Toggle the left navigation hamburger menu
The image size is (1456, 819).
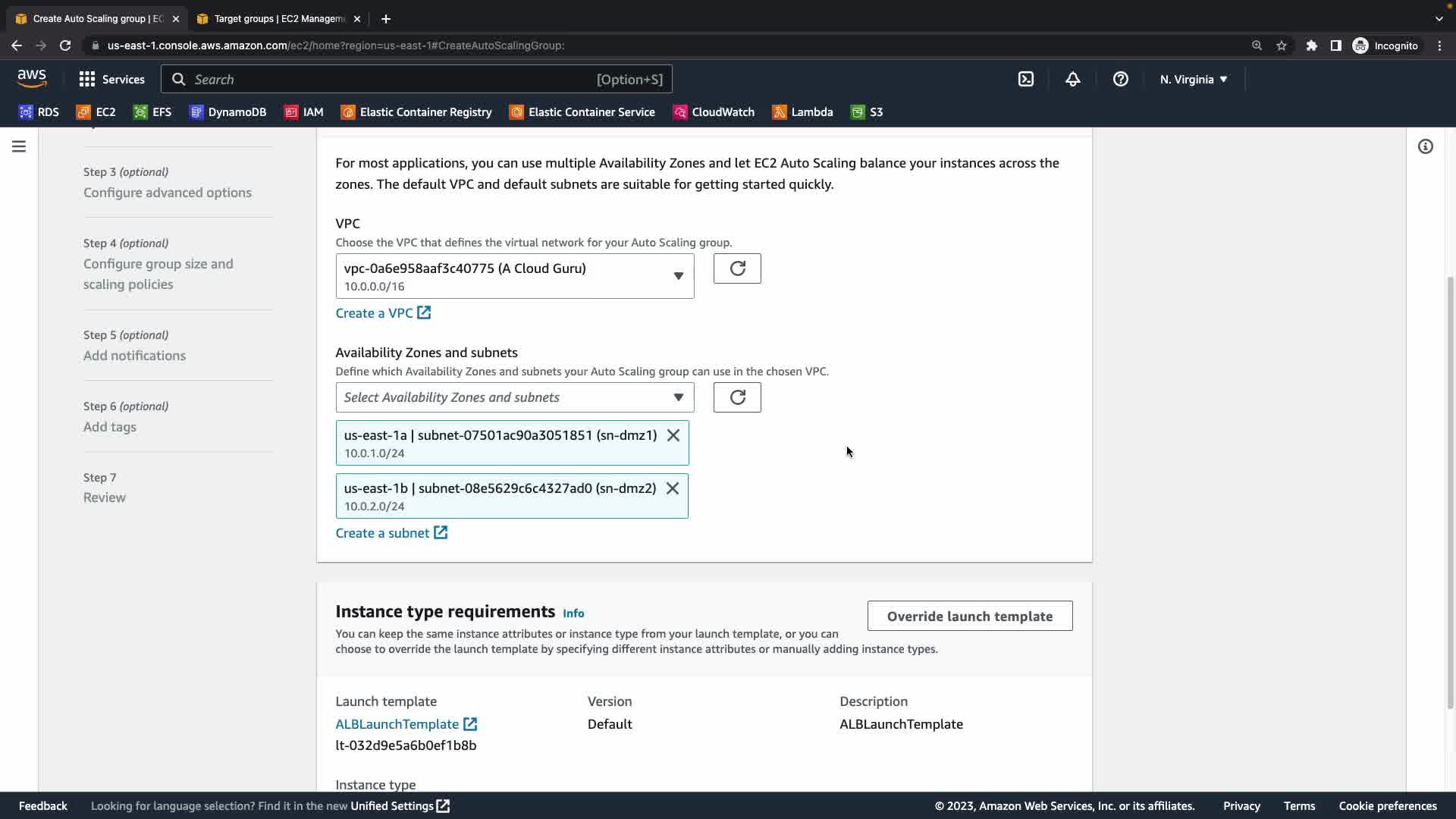[x=19, y=146]
